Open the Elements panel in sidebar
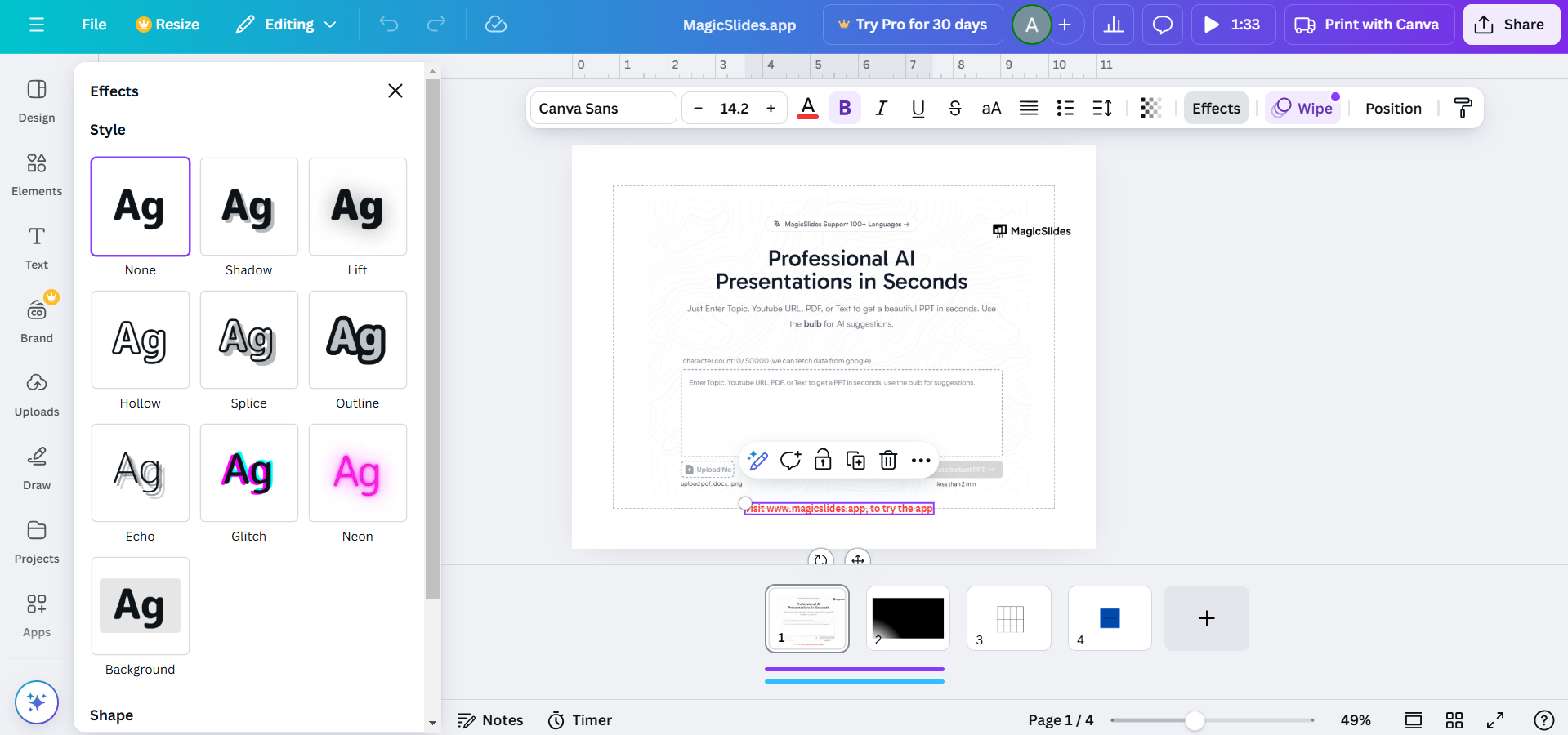1568x735 pixels. coord(37,174)
